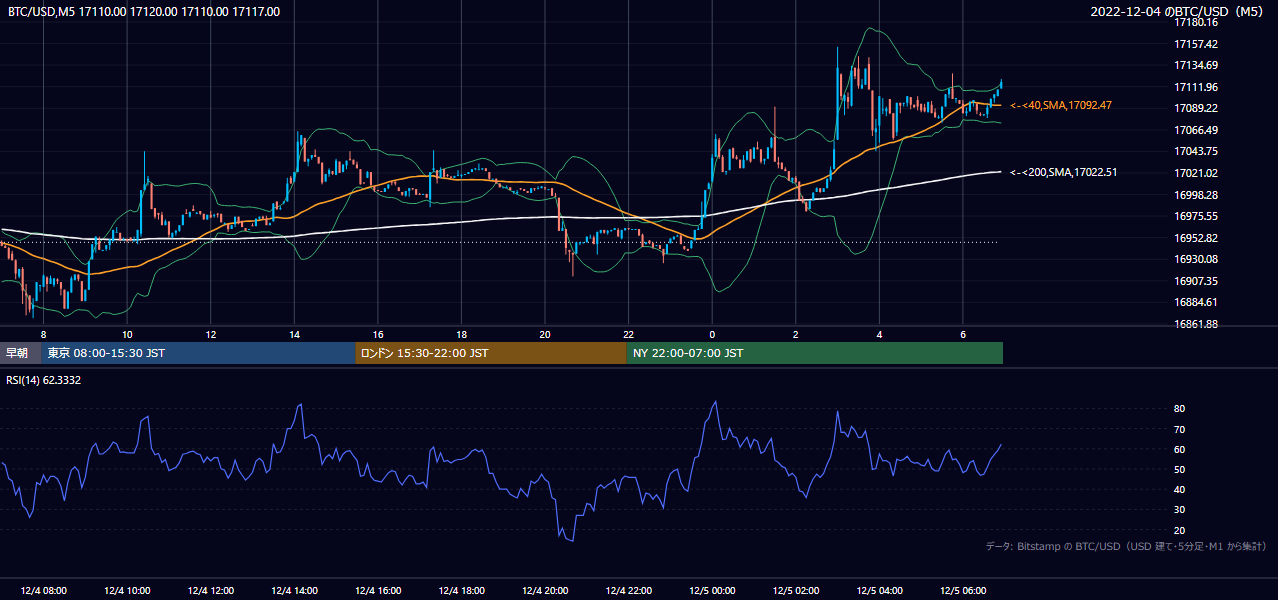Select the 17021.02 price axis label

[x=1195, y=173]
